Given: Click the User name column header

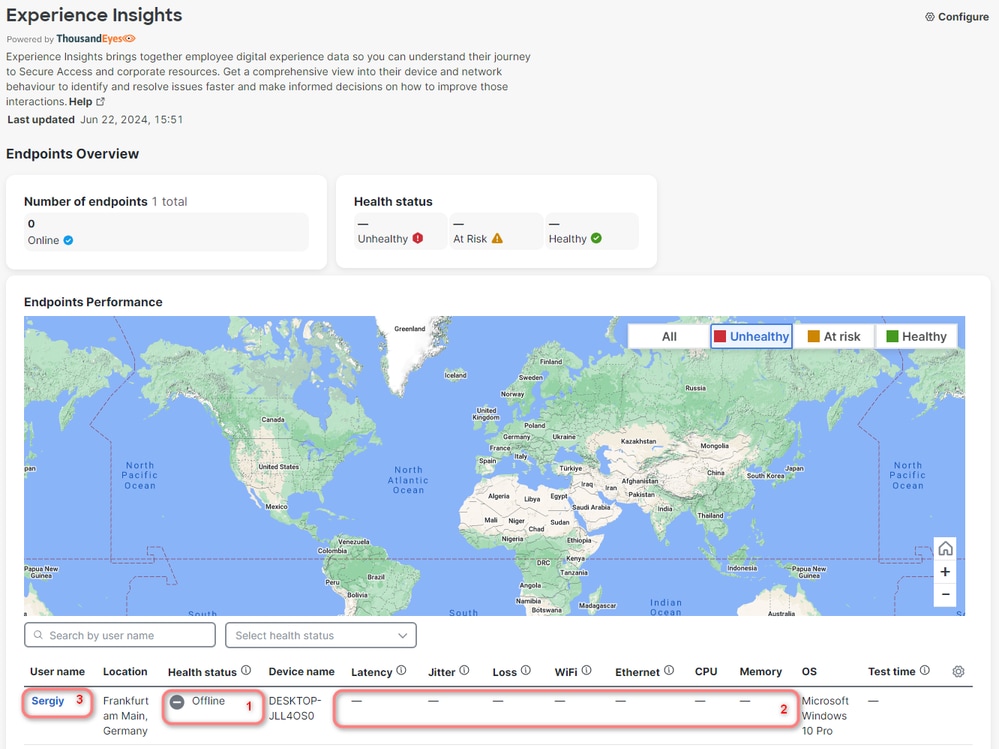Looking at the screenshot, I should (x=57, y=671).
